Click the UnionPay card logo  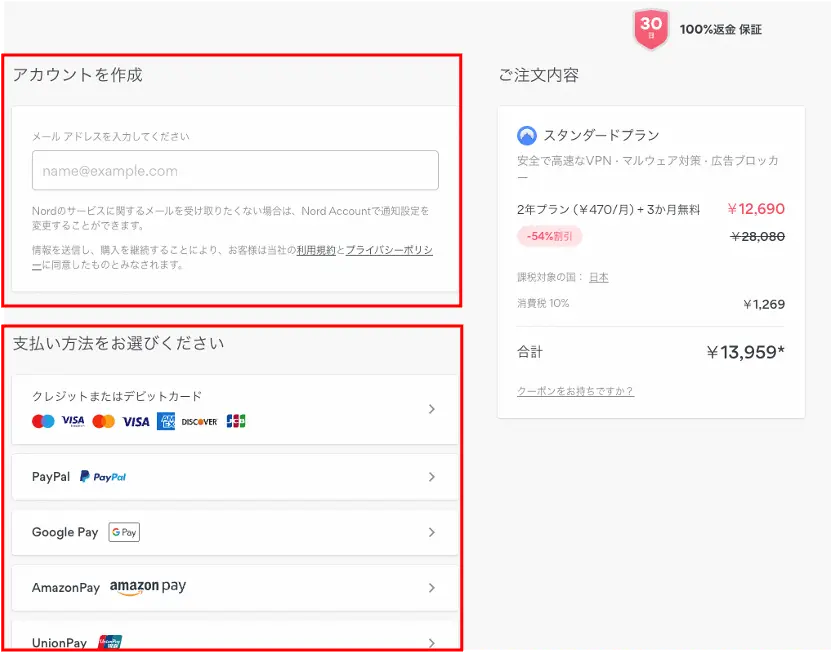[x=110, y=642]
